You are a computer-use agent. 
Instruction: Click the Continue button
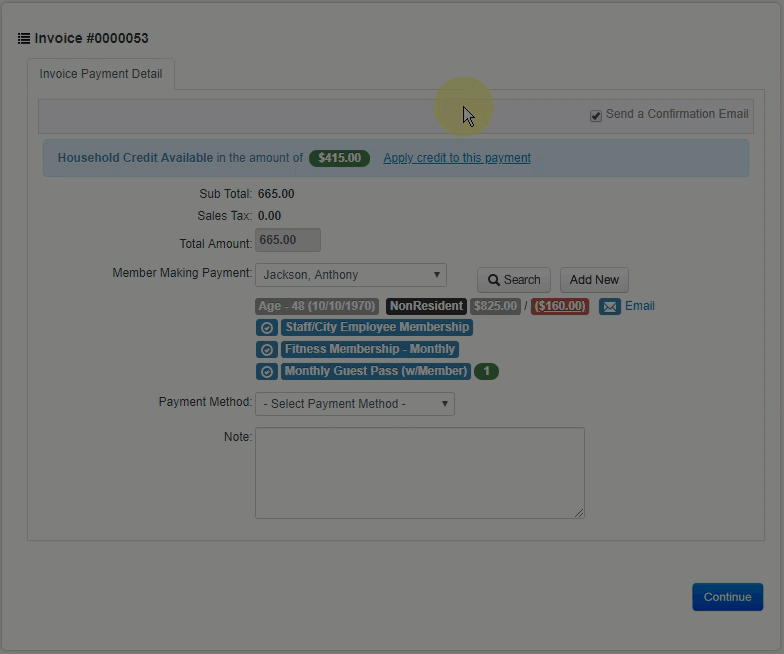click(727, 597)
